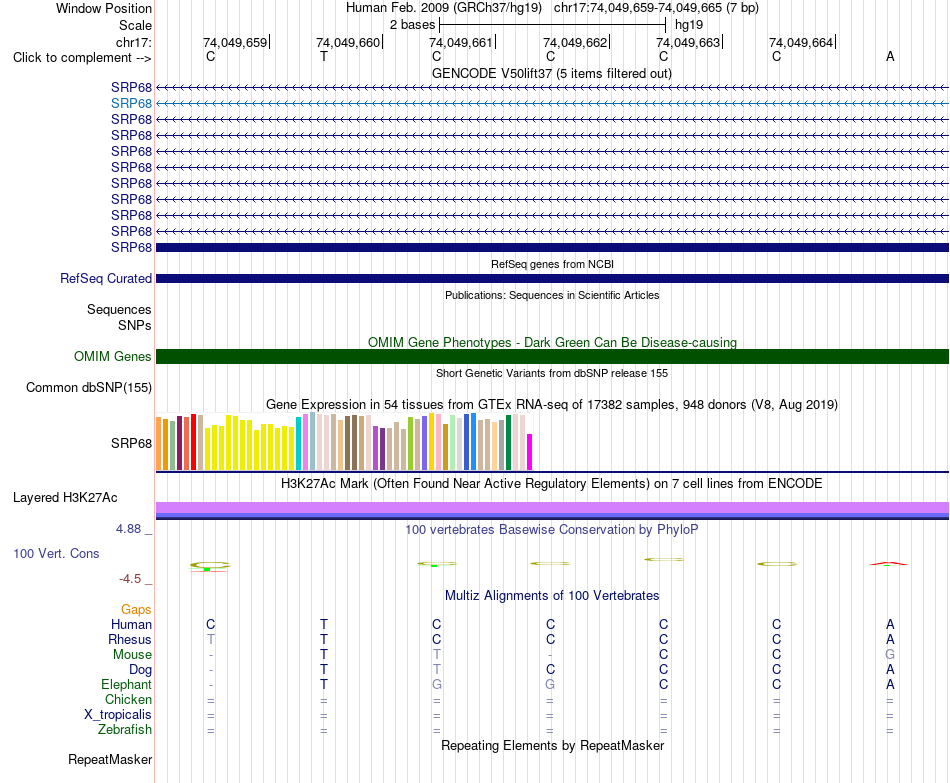Image resolution: width=950 pixels, height=783 pixels.
Task: Click the red PhyloP conservation mark
Action: click(889, 564)
